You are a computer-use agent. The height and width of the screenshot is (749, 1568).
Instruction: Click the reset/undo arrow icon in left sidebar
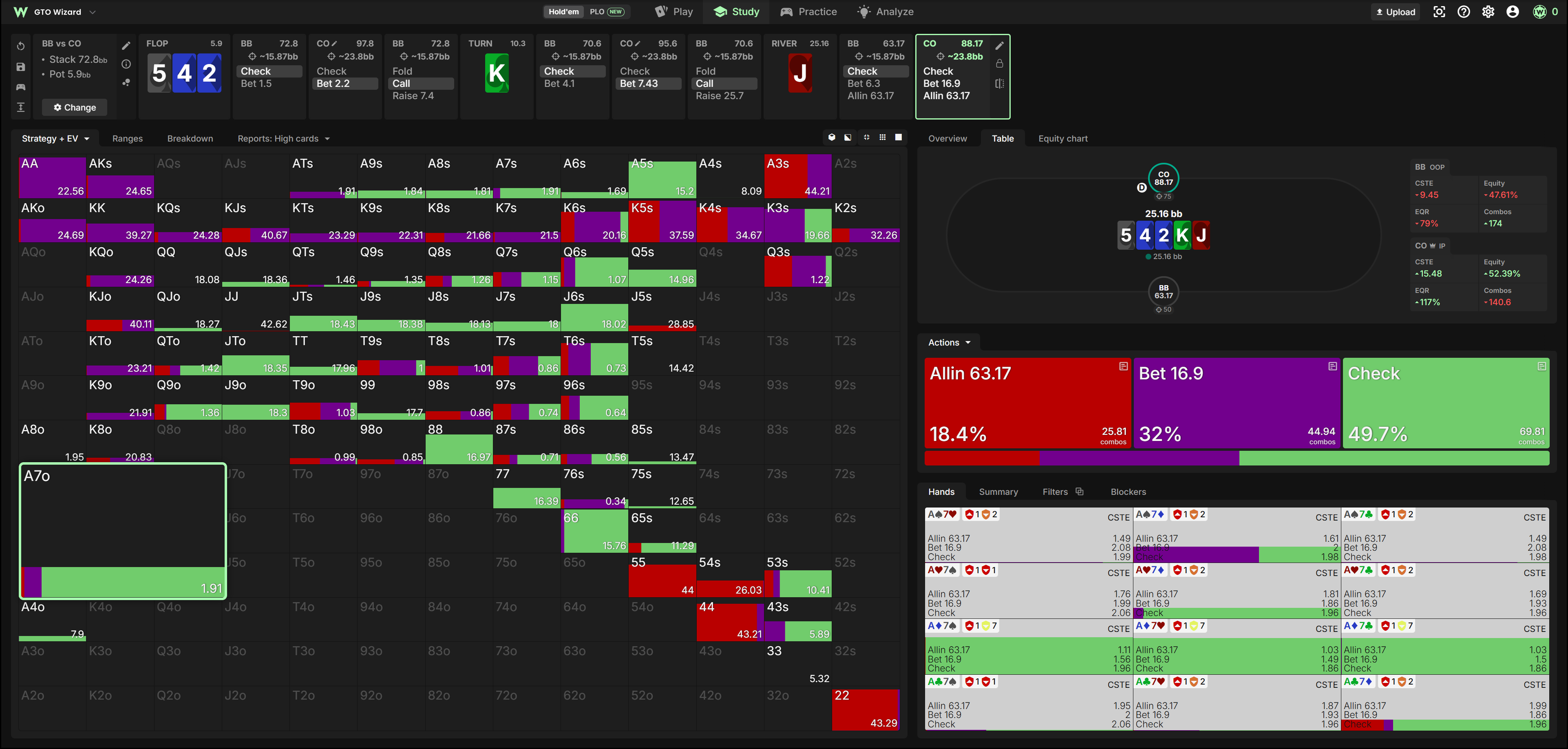point(21,46)
